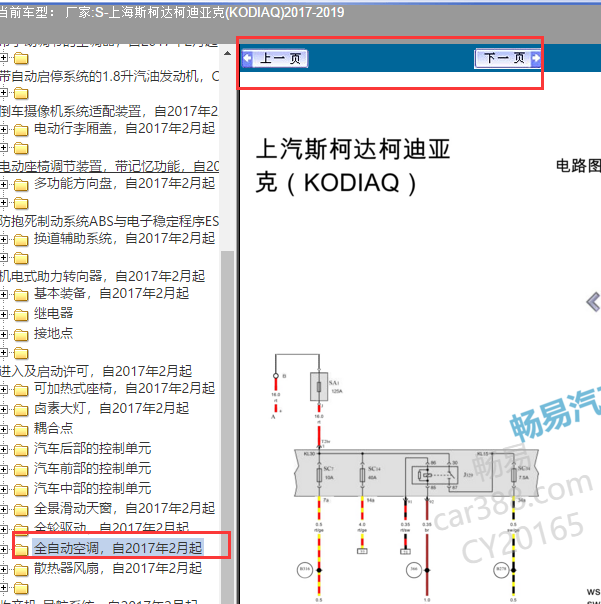Expand the 基本装备 tree node
601x604 pixels.
(3, 295)
